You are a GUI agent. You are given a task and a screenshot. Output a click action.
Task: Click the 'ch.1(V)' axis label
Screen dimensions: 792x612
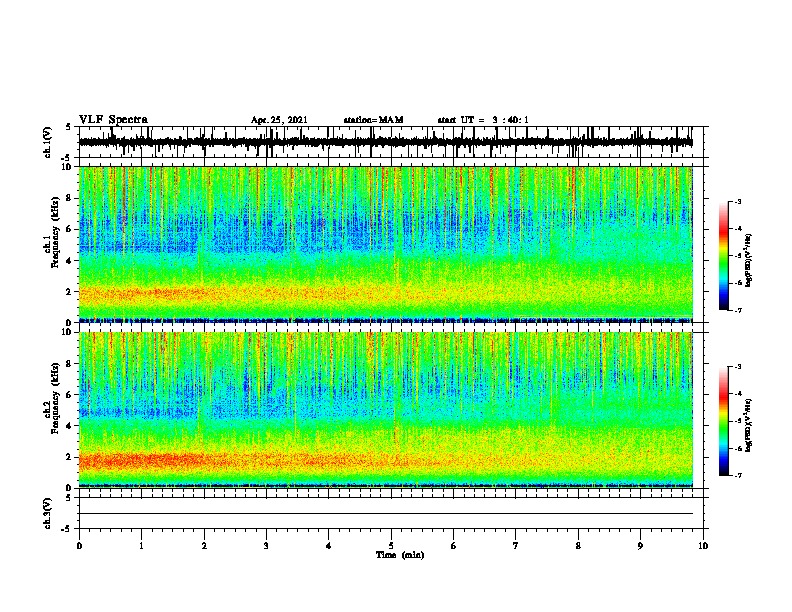pyautogui.click(x=48, y=142)
